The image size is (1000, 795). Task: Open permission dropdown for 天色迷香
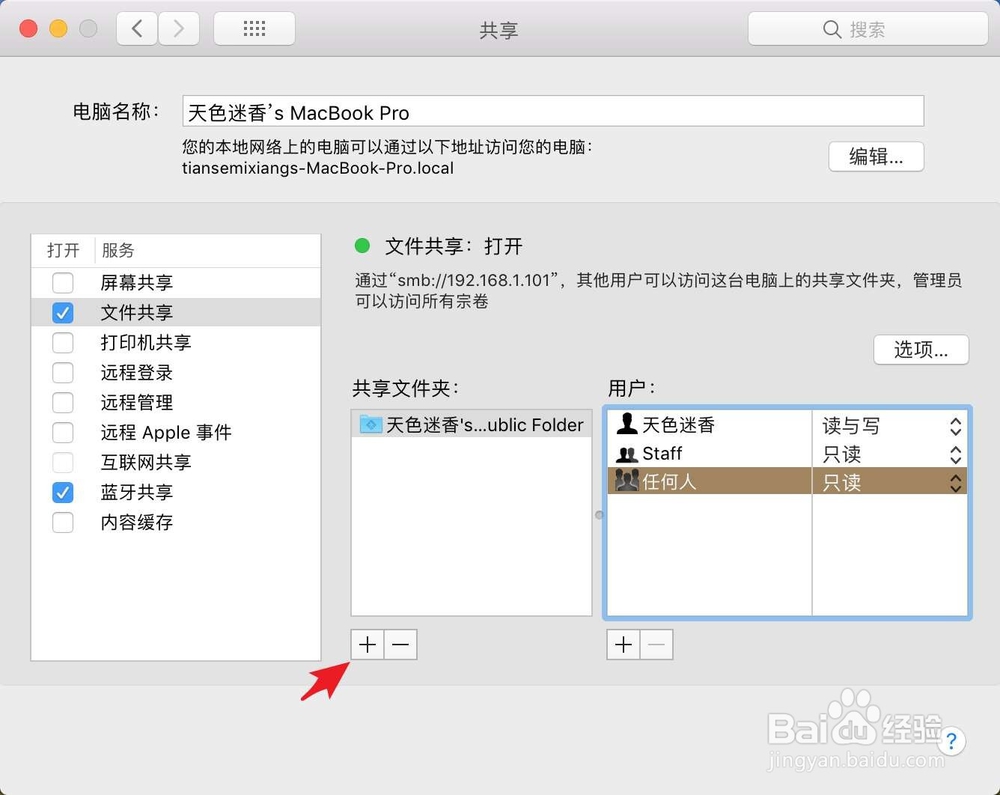coord(956,424)
